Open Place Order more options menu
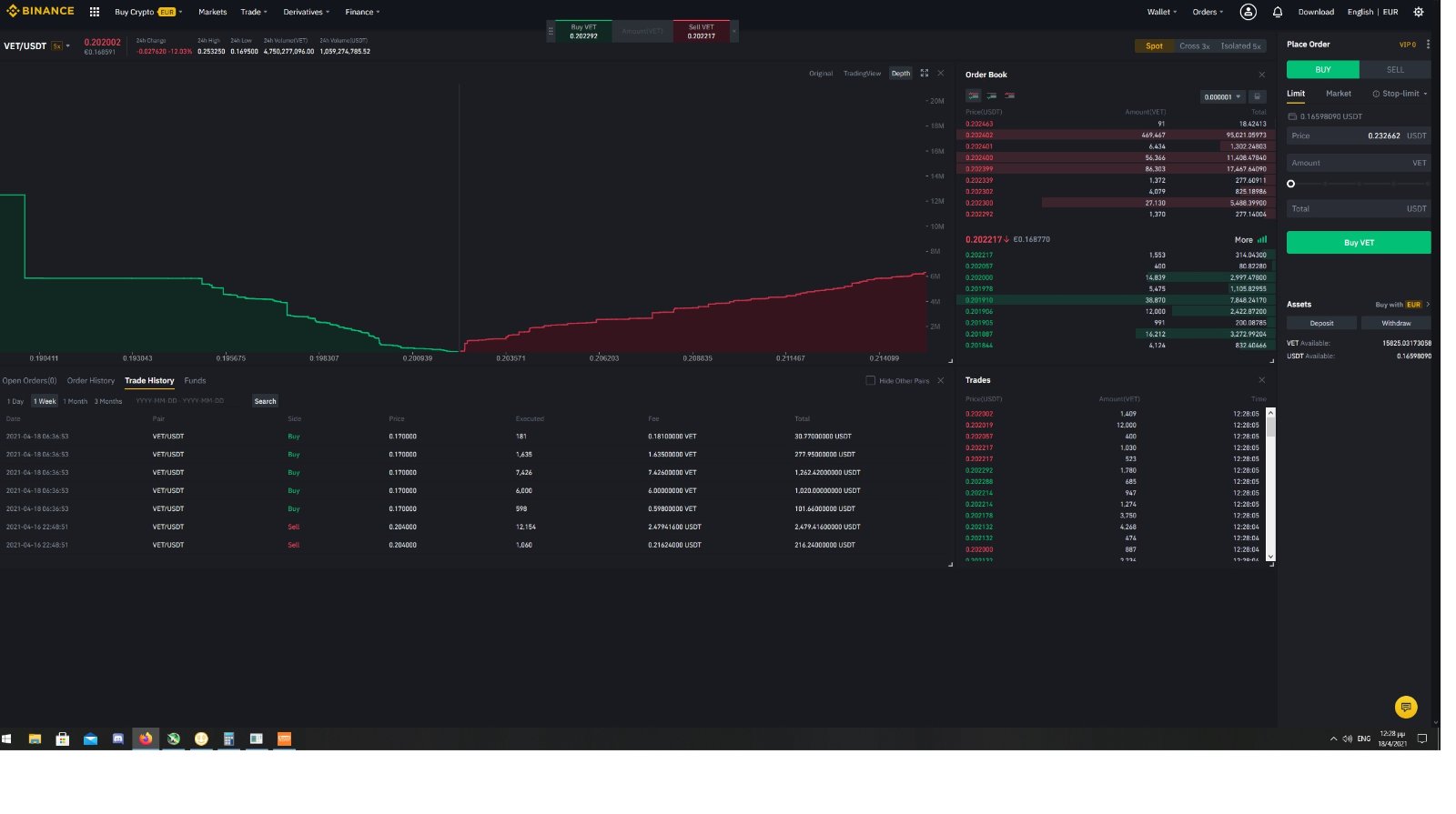The image size is (1456, 814). pyautogui.click(x=1428, y=44)
